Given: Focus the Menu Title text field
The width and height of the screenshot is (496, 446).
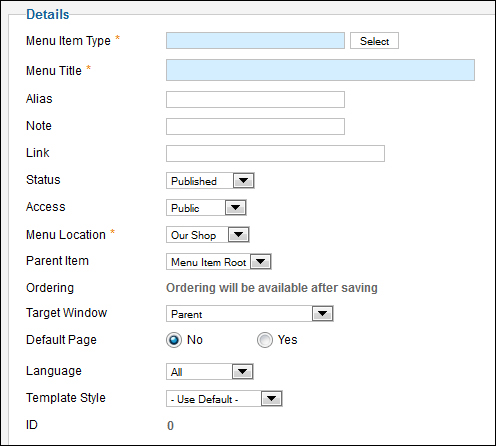Looking at the screenshot, I should point(320,70).
